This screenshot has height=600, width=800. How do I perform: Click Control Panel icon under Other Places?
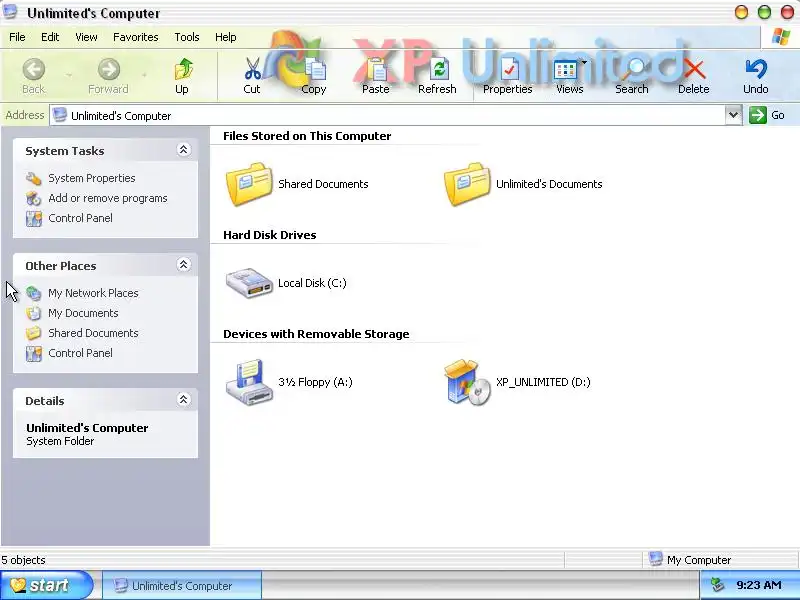tap(34, 353)
